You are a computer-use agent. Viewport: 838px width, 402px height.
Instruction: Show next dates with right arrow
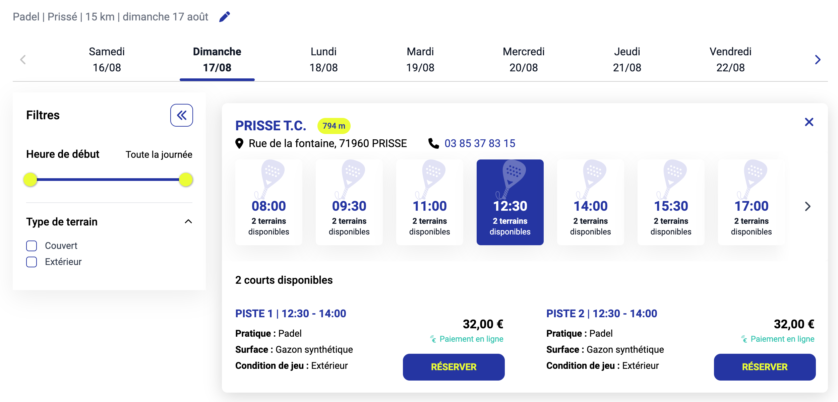[817, 60]
